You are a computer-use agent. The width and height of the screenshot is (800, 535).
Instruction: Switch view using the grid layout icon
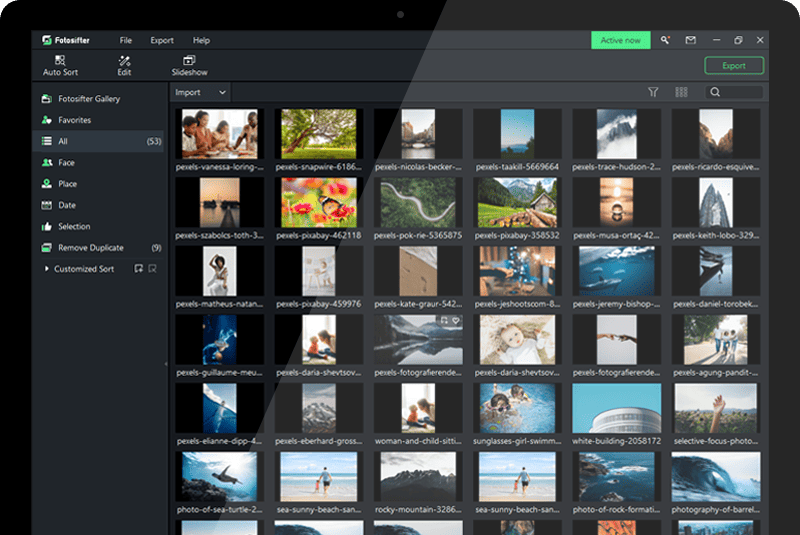681,92
